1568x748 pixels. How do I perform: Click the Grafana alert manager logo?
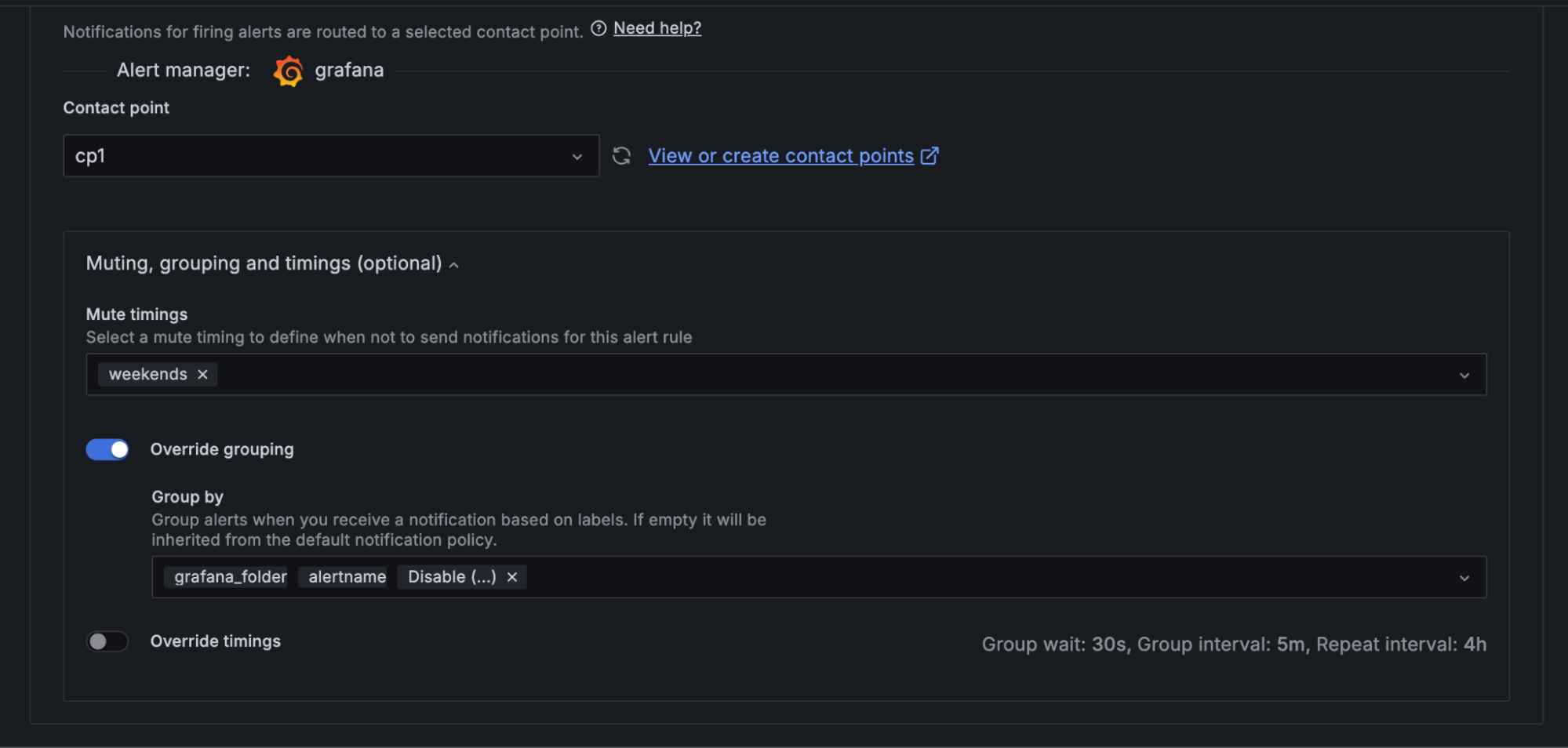[x=288, y=71]
